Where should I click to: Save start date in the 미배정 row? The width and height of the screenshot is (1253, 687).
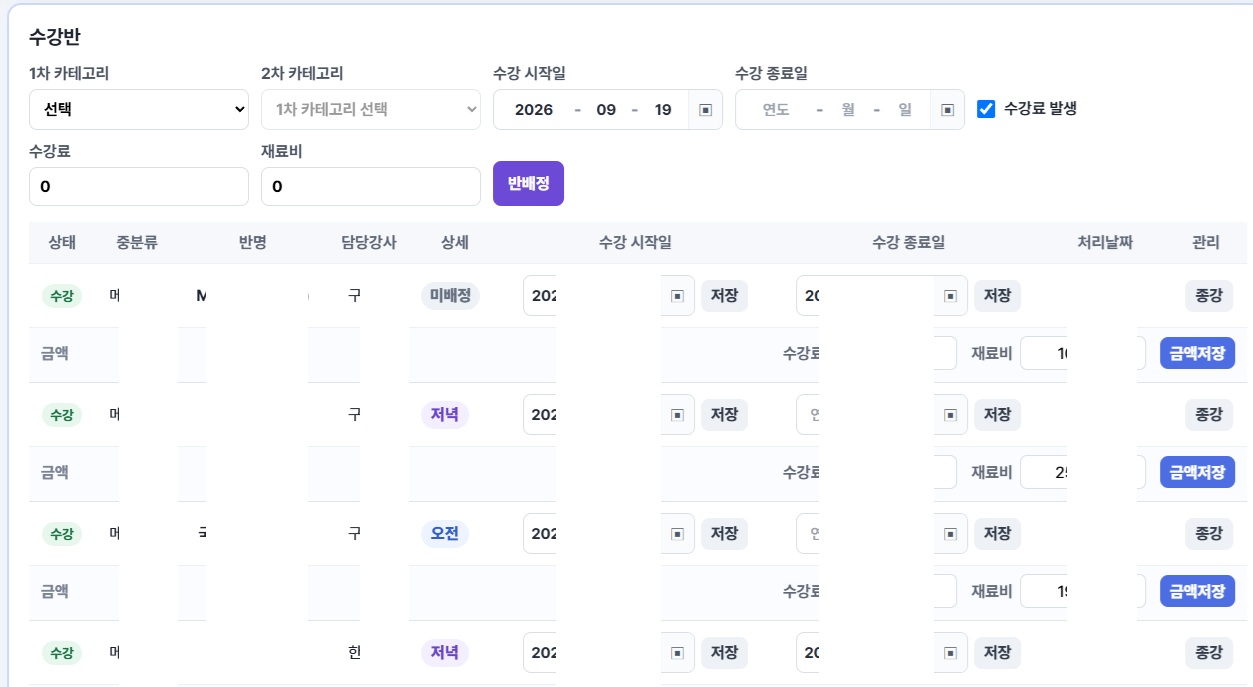pos(724,296)
